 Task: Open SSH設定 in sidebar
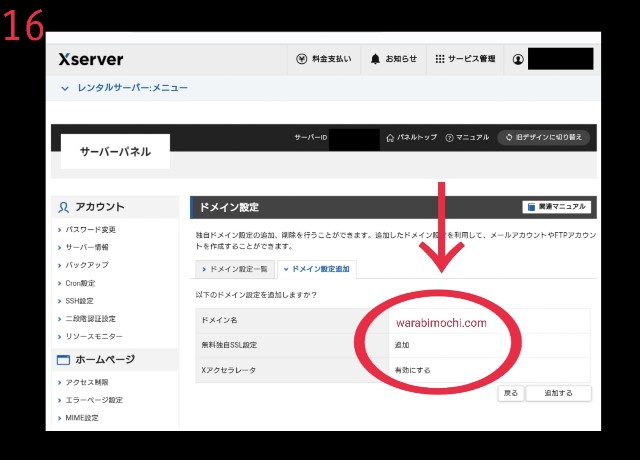point(79,301)
